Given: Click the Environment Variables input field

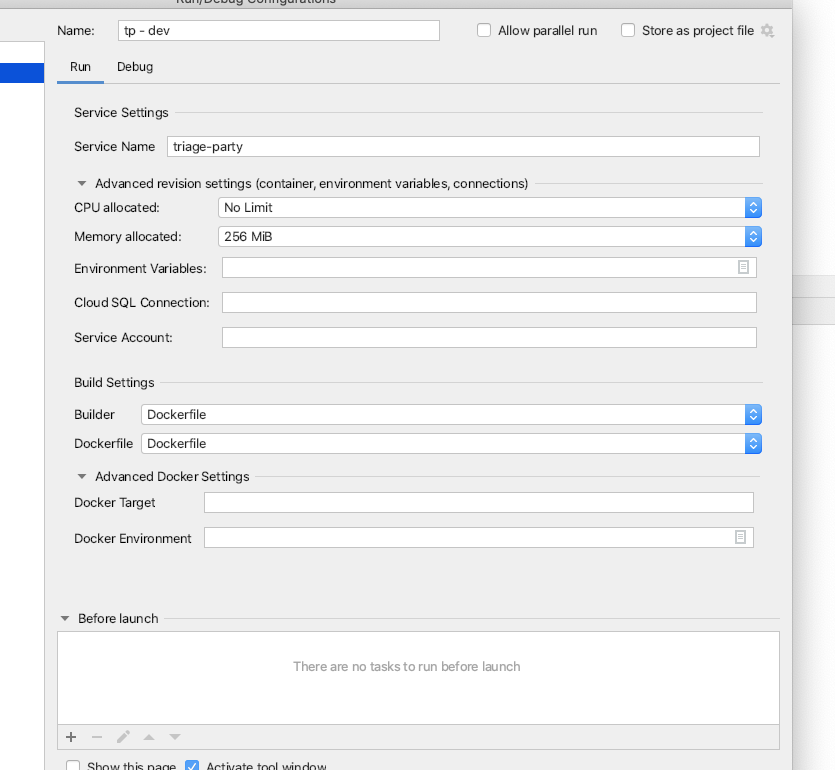Looking at the screenshot, I should 489,267.
